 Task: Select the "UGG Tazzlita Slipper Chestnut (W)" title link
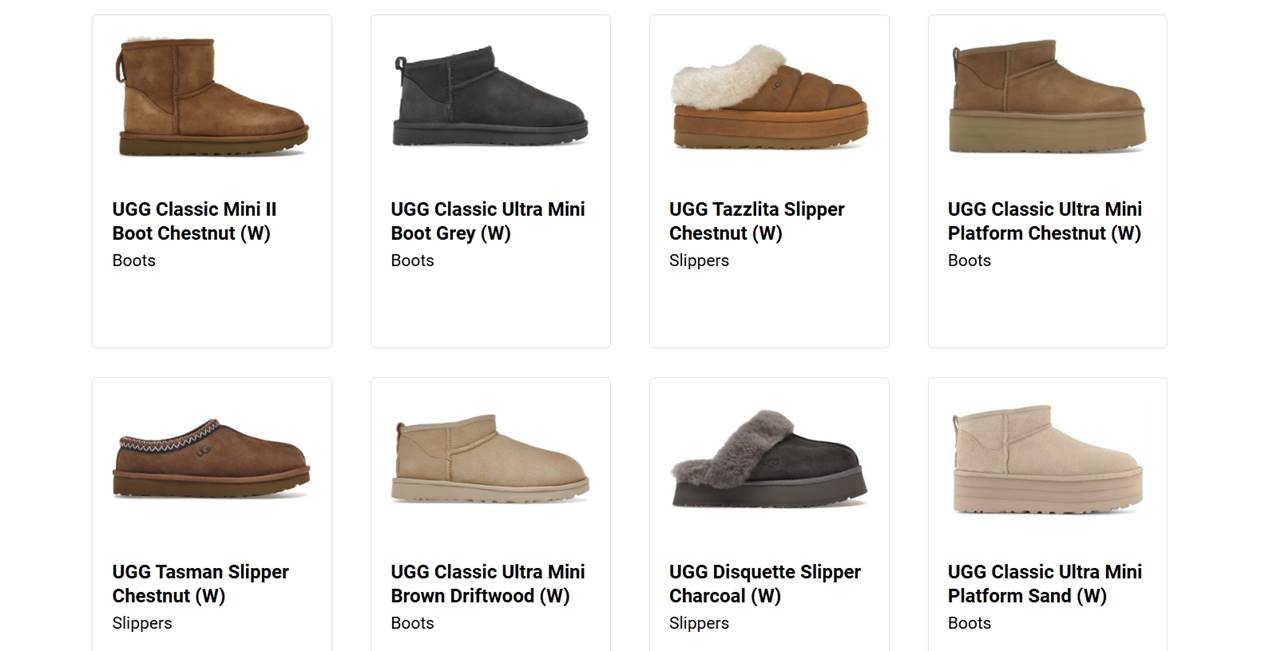(x=757, y=221)
